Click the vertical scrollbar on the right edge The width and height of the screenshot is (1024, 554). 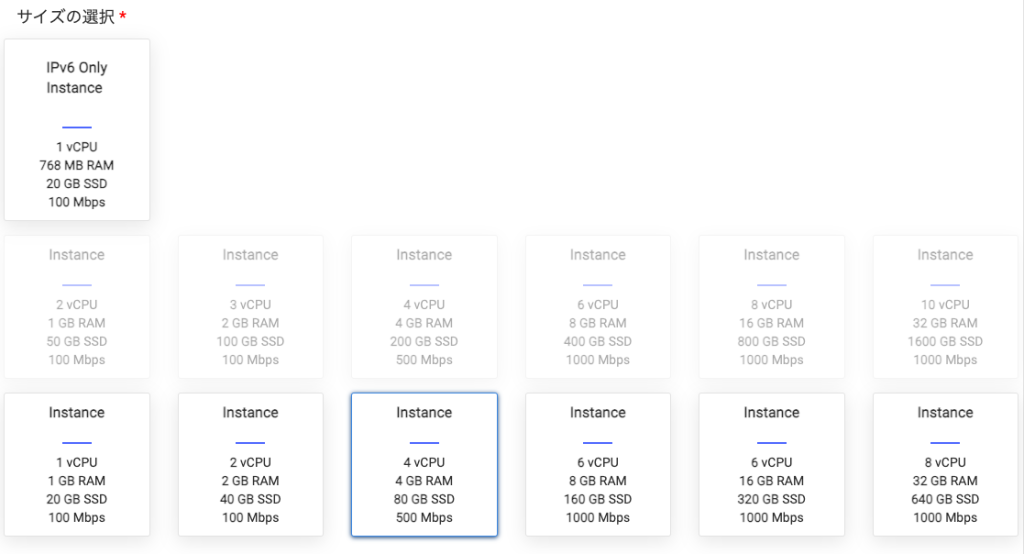pyautogui.click(x=1020, y=277)
